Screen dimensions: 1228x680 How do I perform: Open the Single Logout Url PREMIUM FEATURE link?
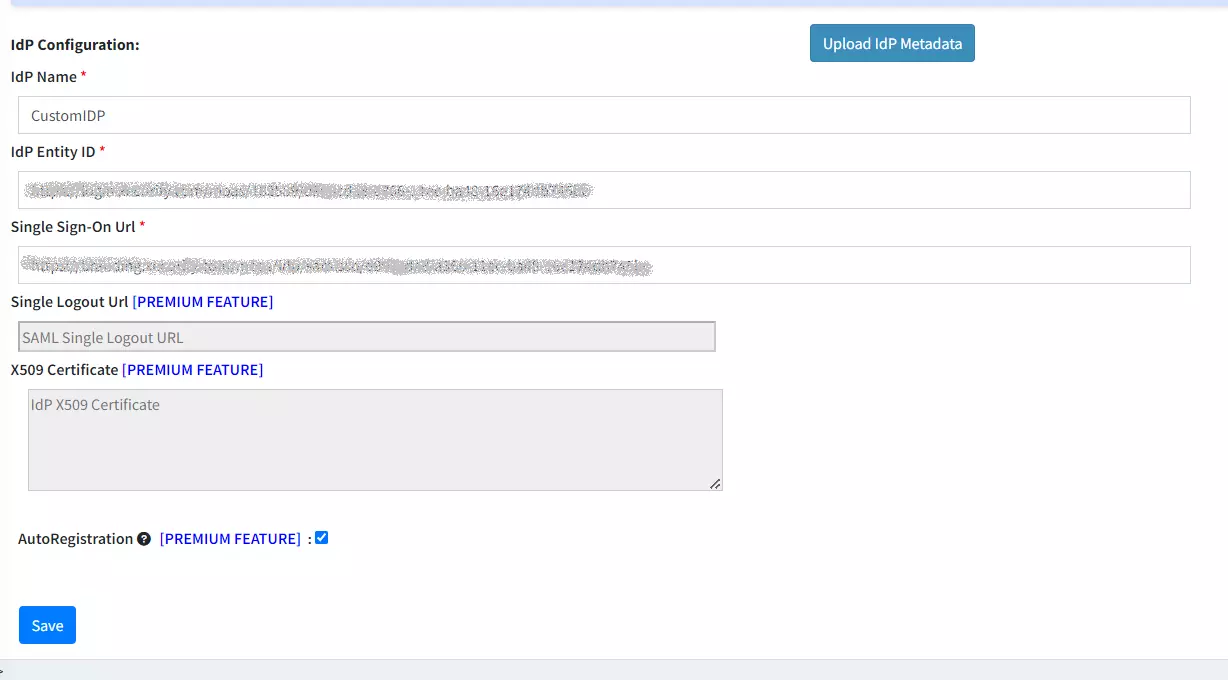(203, 301)
